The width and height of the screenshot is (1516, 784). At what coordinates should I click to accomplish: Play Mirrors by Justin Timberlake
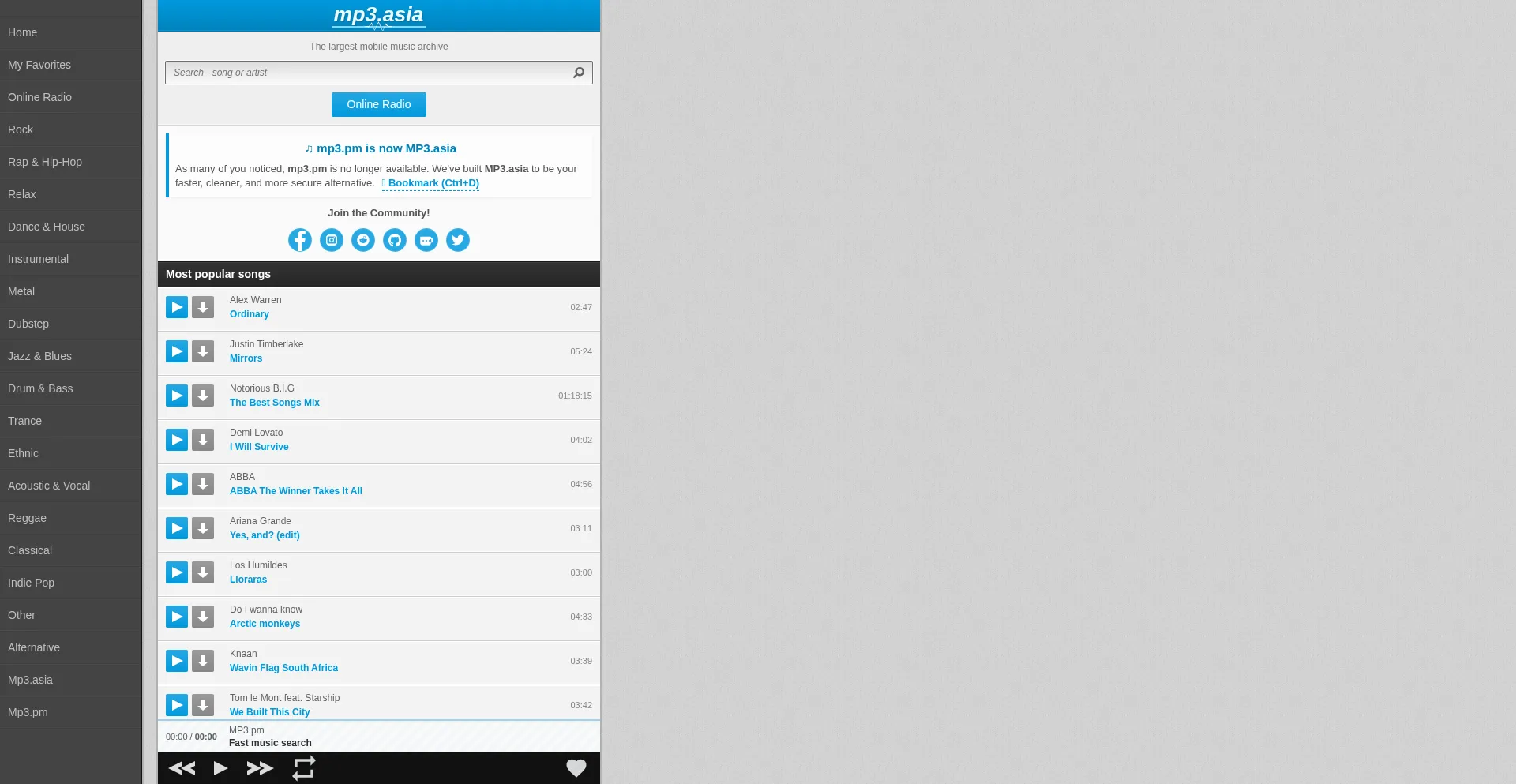pyautogui.click(x=177, y=351)
